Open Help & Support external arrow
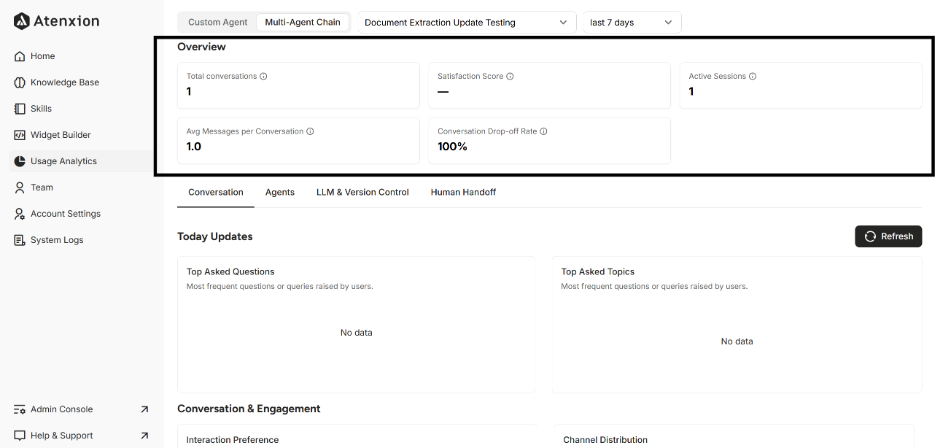This screenshot has width=936, height=448. tap(144, 435)
